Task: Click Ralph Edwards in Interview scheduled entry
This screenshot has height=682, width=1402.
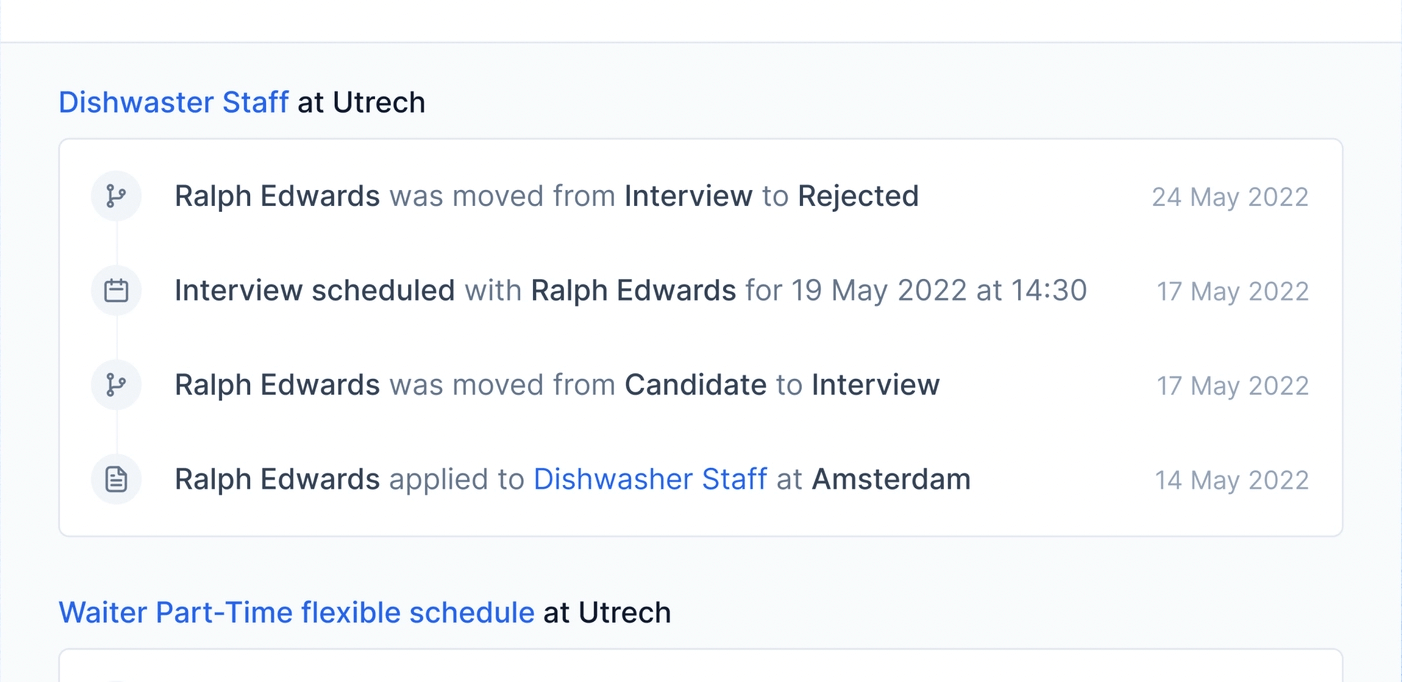Action: [x=633, y=291]
